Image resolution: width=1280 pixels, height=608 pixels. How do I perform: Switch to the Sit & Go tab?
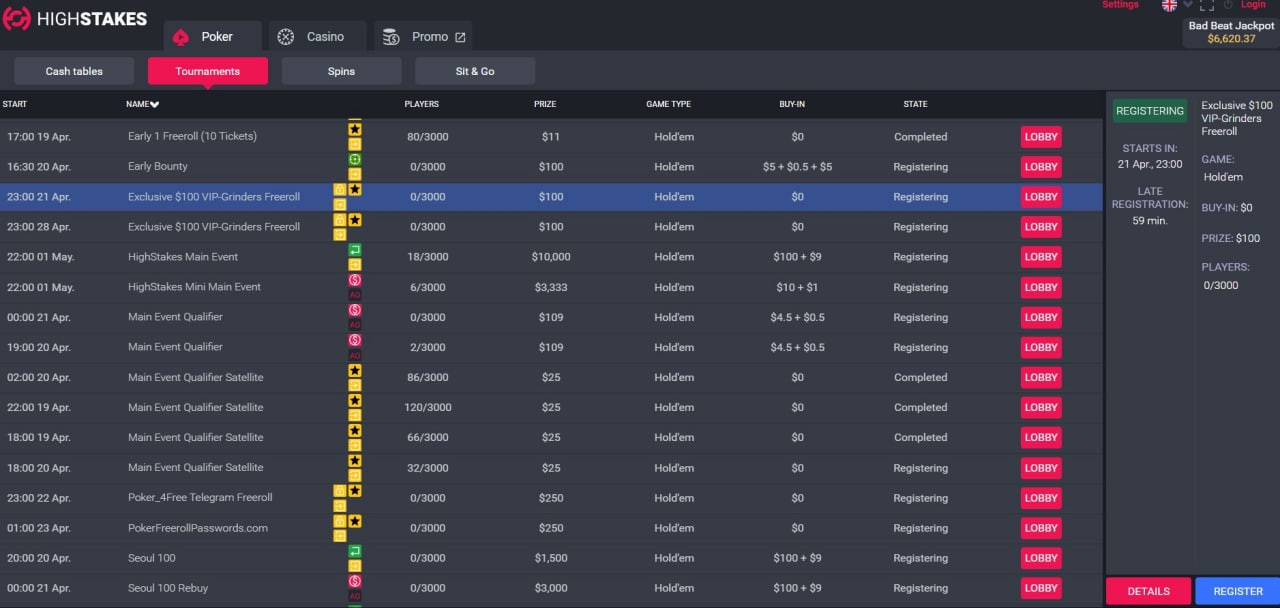pyautogui.click(x=475, y=71)
